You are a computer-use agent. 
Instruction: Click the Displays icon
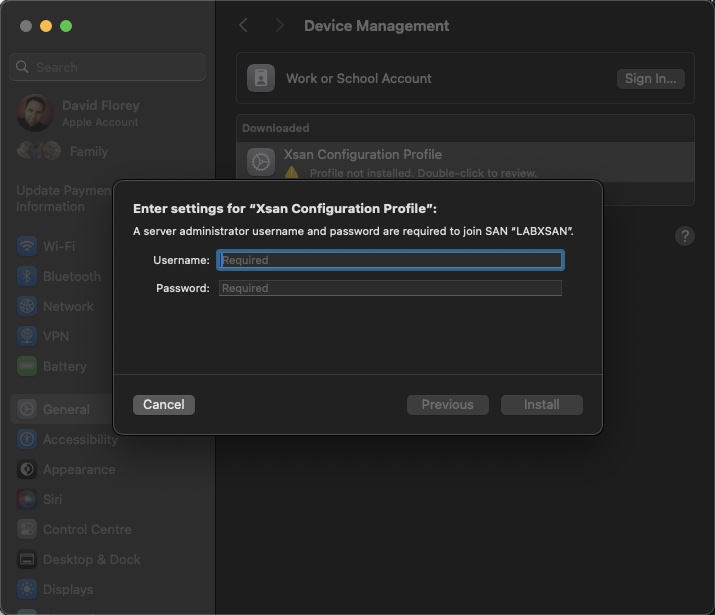pos(27,589)
